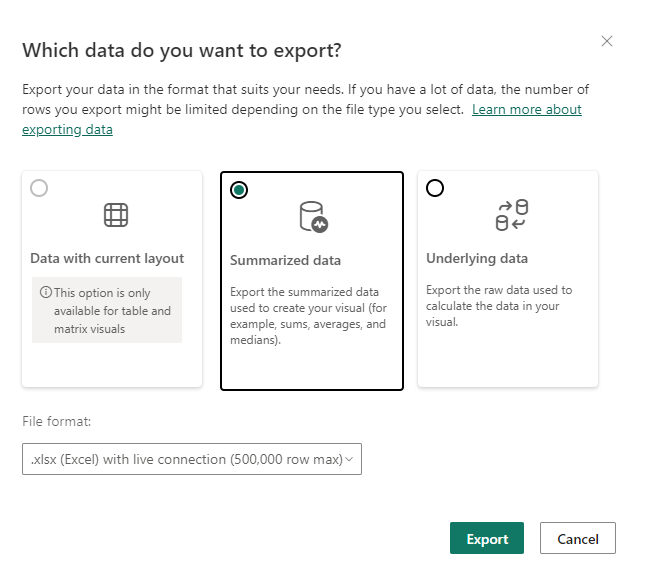Click the File format label
Viewport: 648px width, 574px height.
(x=56, y=421)
